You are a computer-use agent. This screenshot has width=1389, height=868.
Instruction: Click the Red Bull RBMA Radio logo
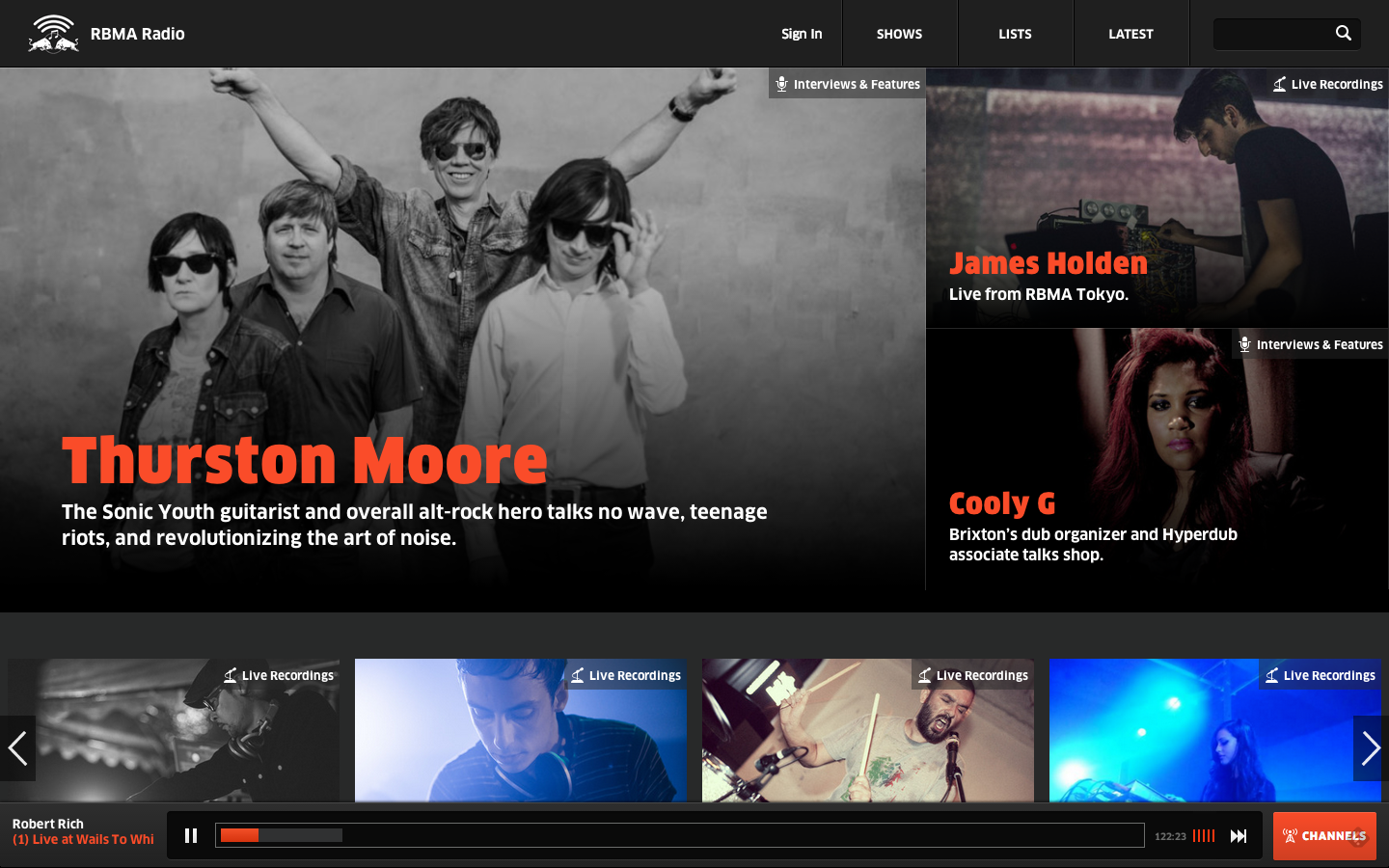[53, 34]
